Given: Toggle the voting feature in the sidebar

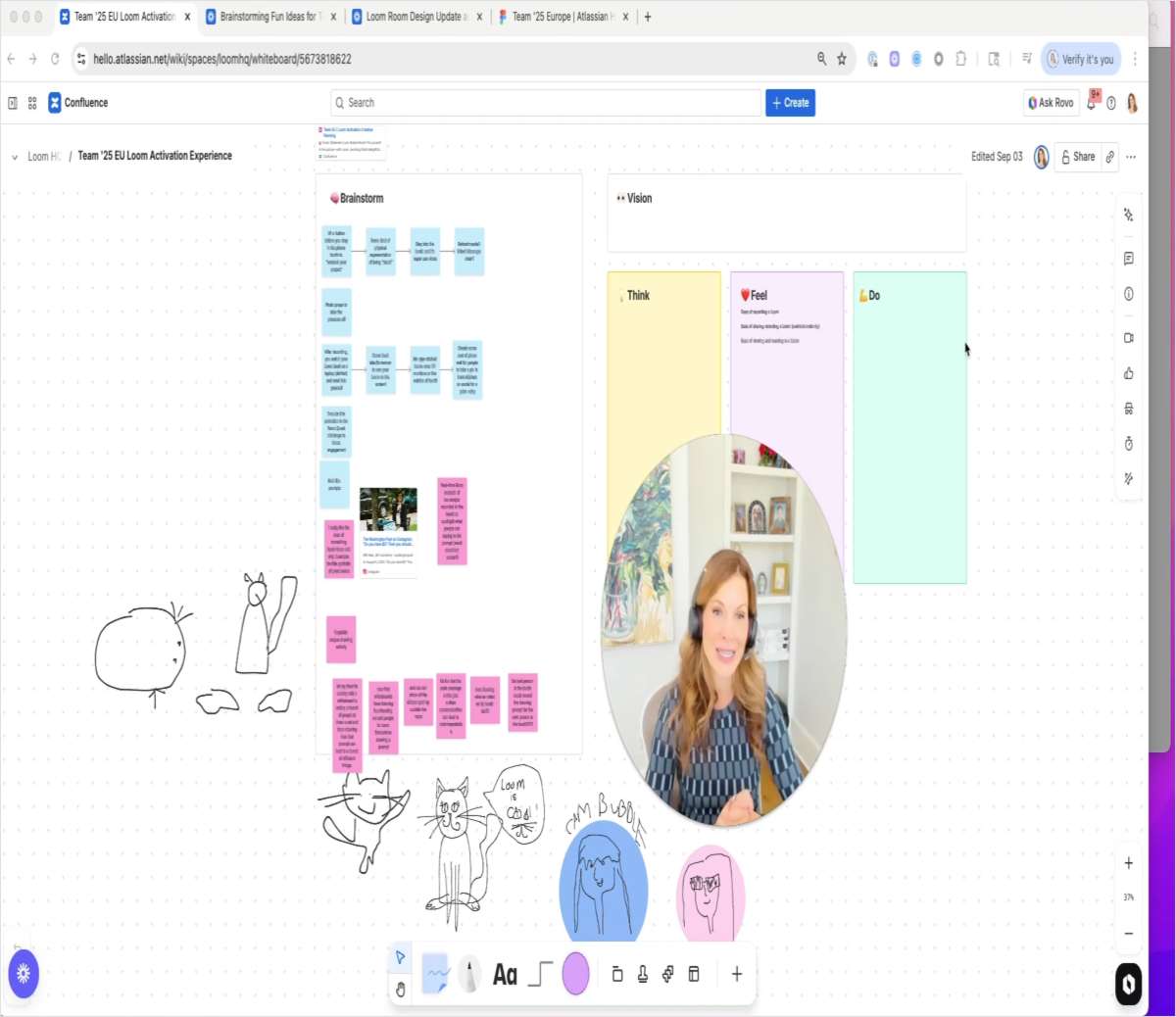Looking at the screenshot, I should point(1129,373).
